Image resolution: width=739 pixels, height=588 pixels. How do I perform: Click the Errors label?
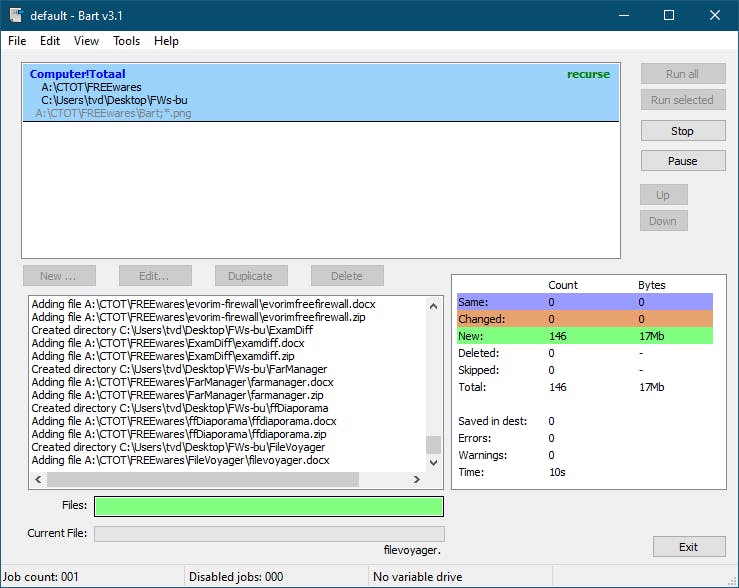tap(474, 438)
